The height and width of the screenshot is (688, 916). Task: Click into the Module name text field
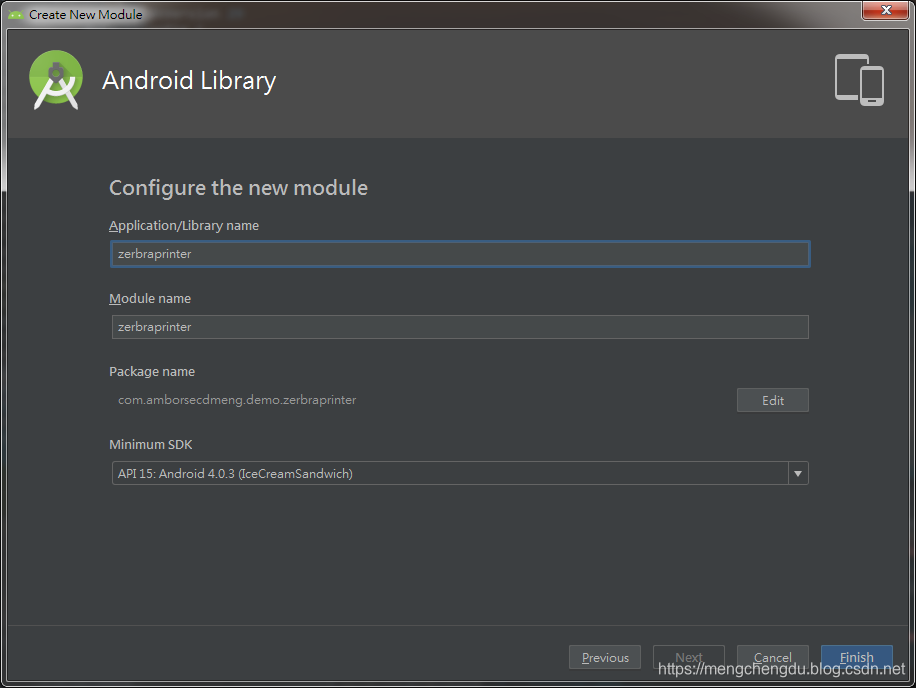click(460, 327)
